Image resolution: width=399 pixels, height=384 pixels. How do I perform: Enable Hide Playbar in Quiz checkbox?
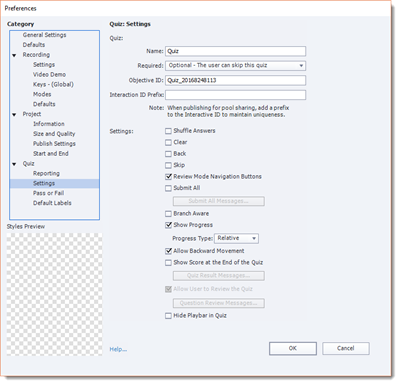point(168,316)
